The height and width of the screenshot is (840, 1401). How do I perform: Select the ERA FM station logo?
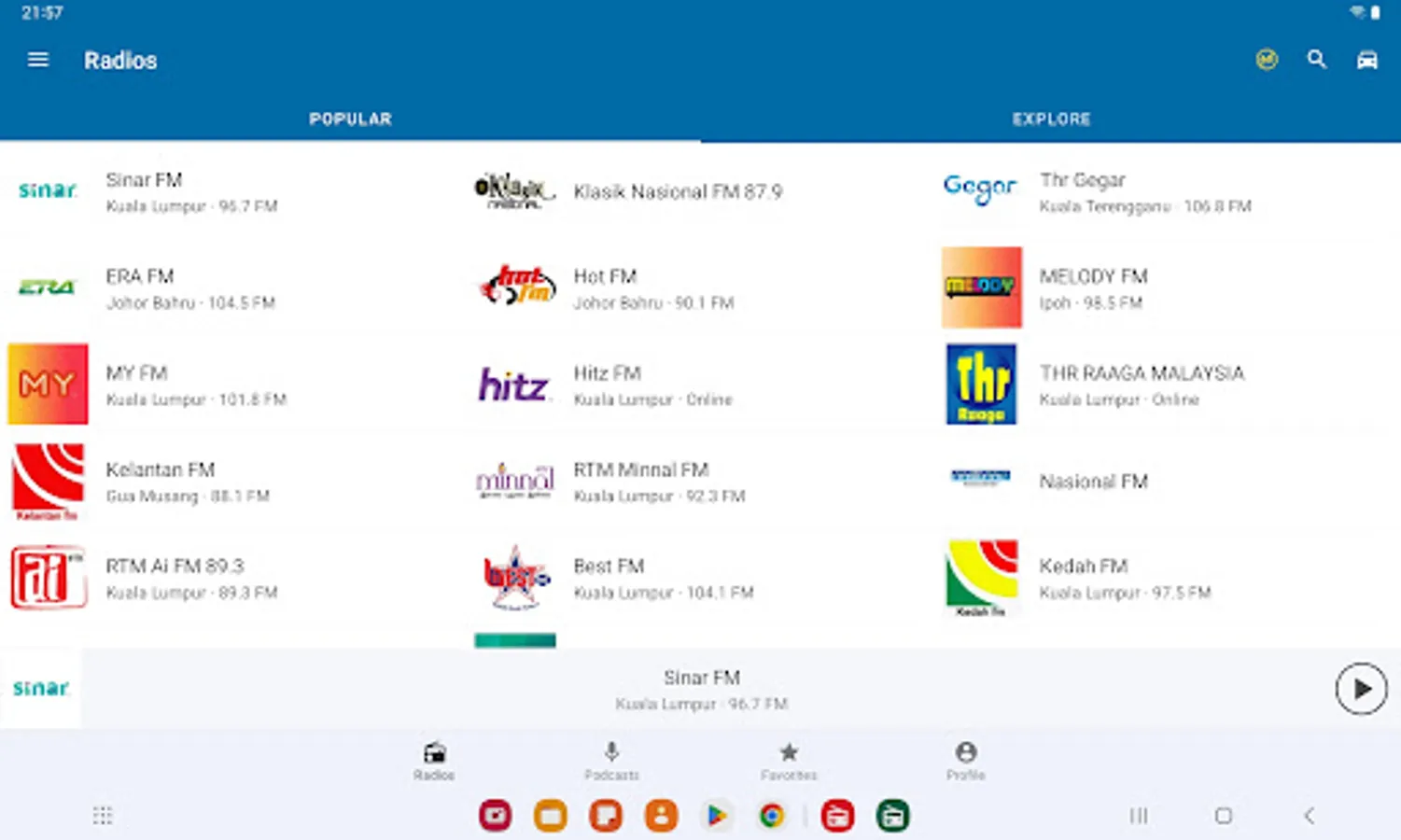48,287
